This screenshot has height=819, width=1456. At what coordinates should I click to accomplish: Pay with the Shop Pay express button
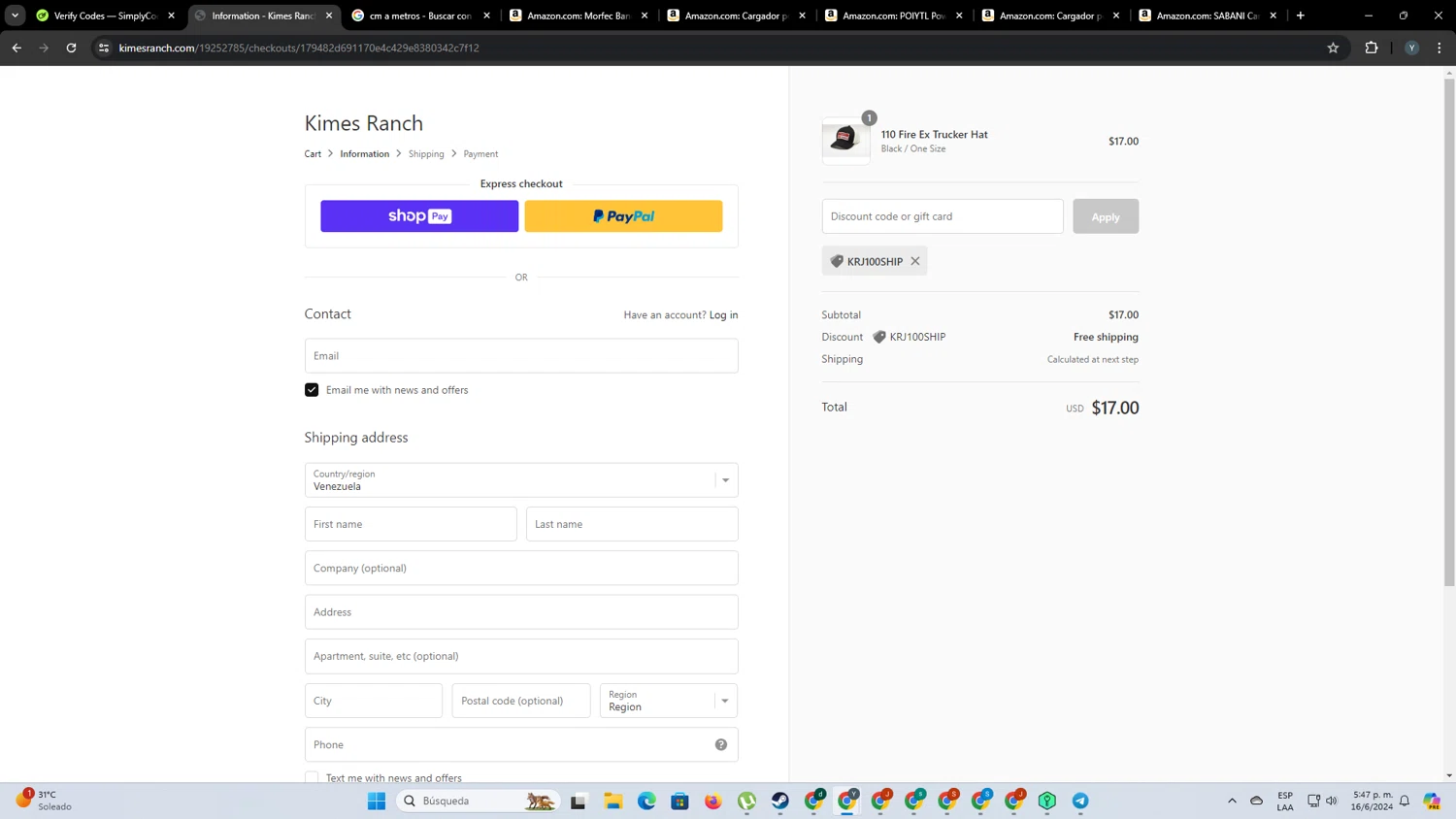click(419, 216)
